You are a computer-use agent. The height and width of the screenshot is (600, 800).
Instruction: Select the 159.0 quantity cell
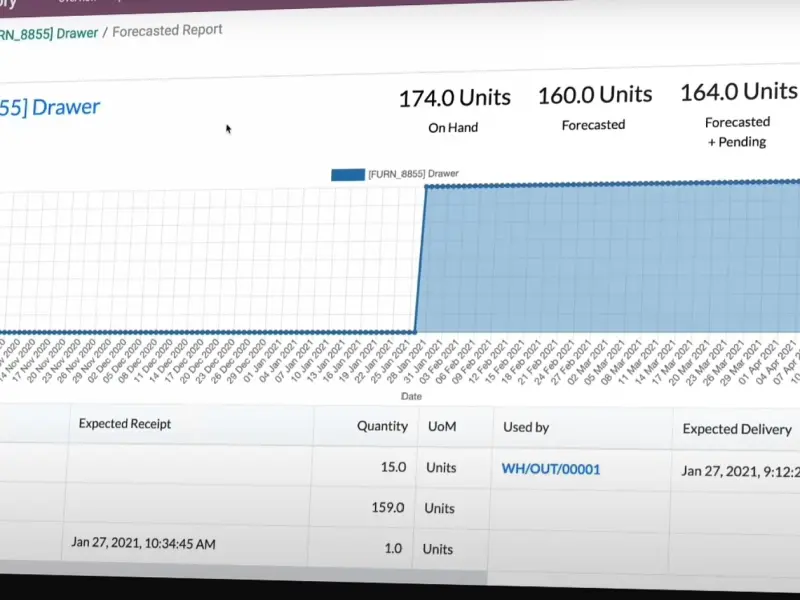(386, 507)
